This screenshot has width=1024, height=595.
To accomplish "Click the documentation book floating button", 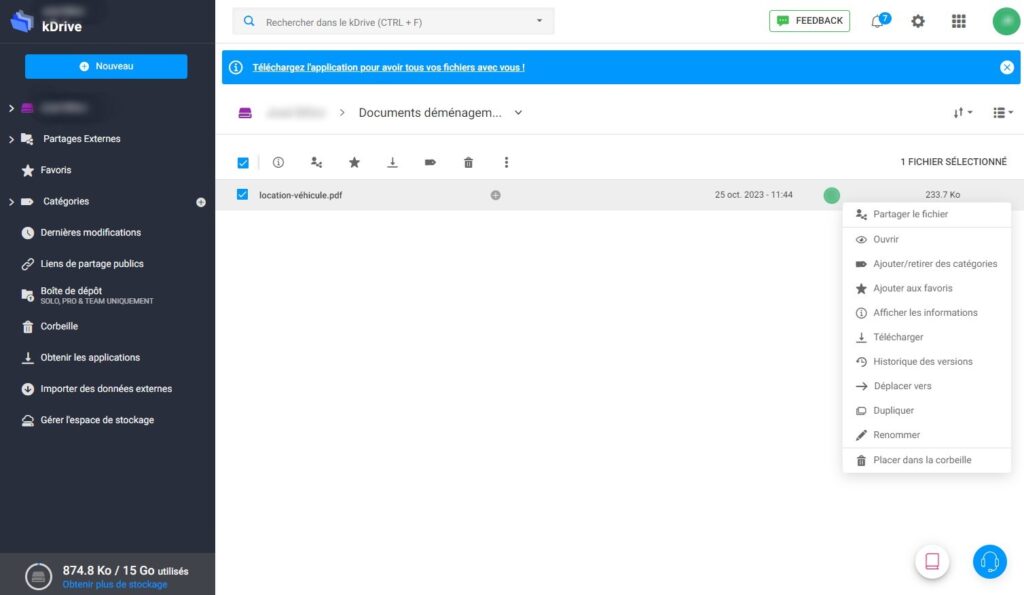I will coord(932,562).
